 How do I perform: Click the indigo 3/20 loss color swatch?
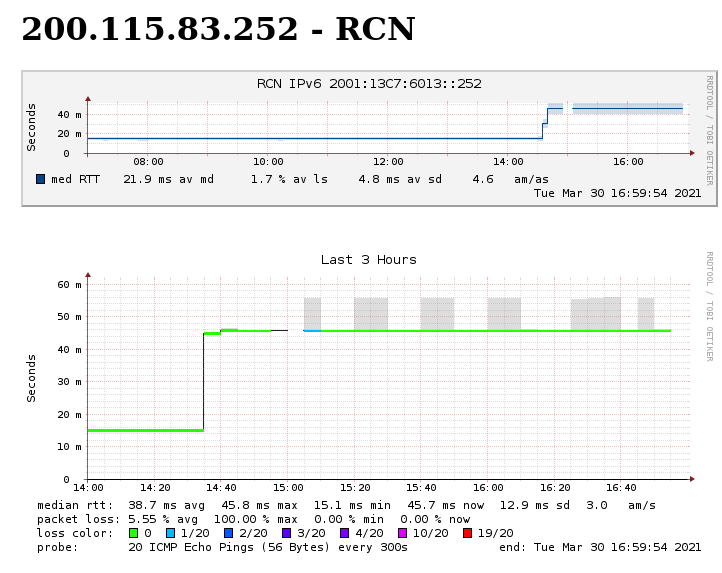(x=287, y=533)
